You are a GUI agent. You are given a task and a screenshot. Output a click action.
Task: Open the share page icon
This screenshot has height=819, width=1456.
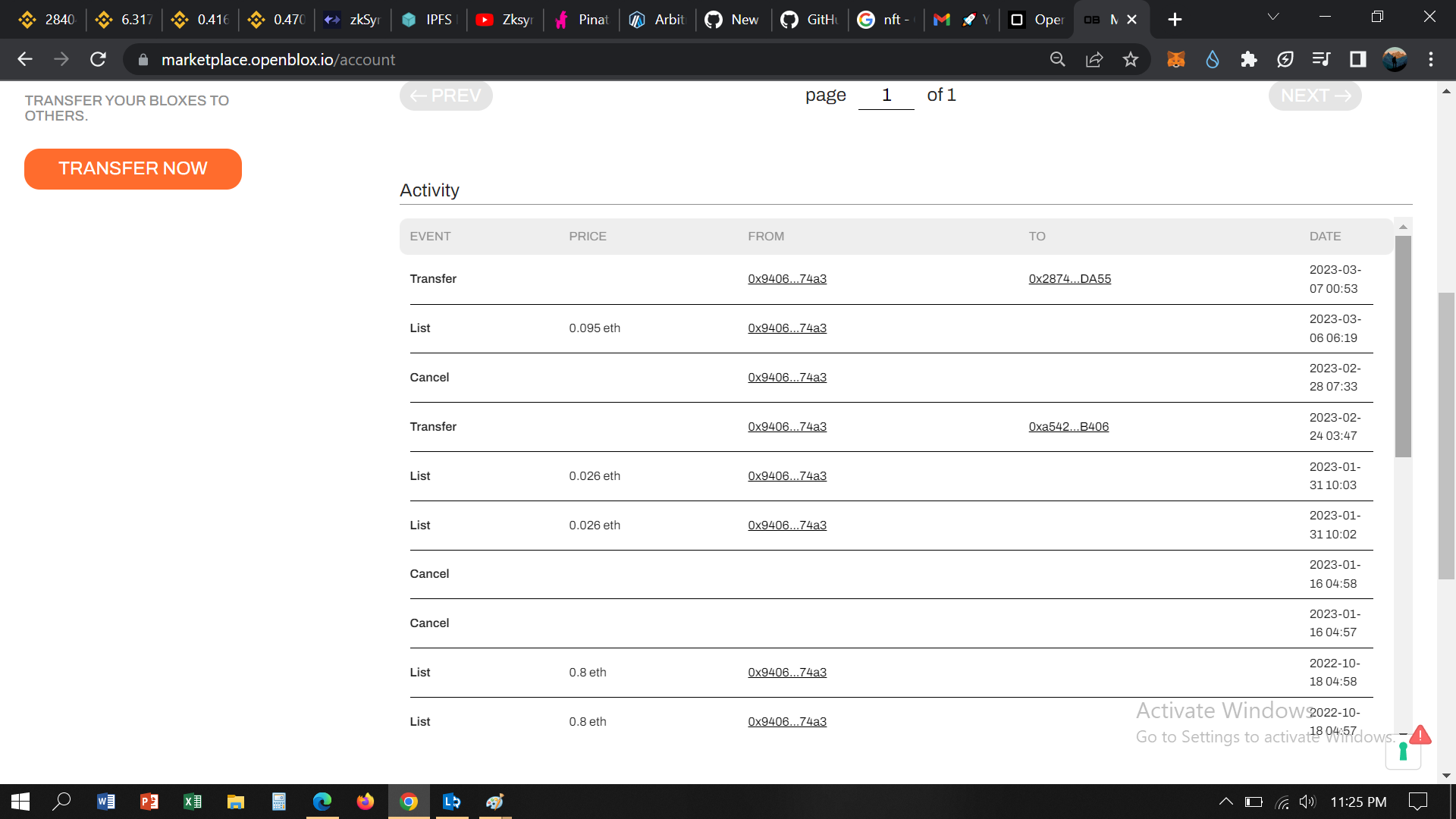point(1094,59)
